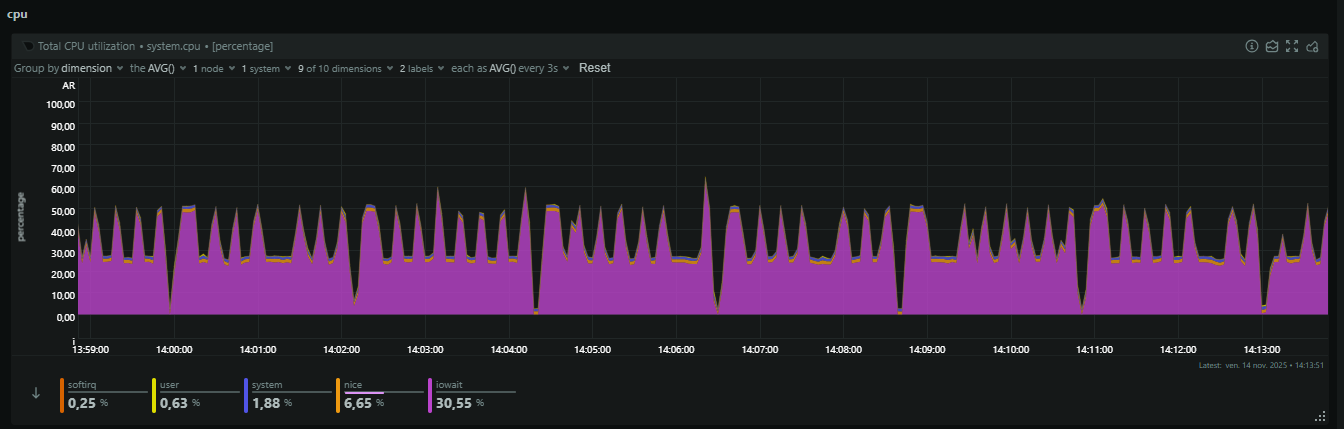Click the 6,65 nice value

click(x=358, y=403)
